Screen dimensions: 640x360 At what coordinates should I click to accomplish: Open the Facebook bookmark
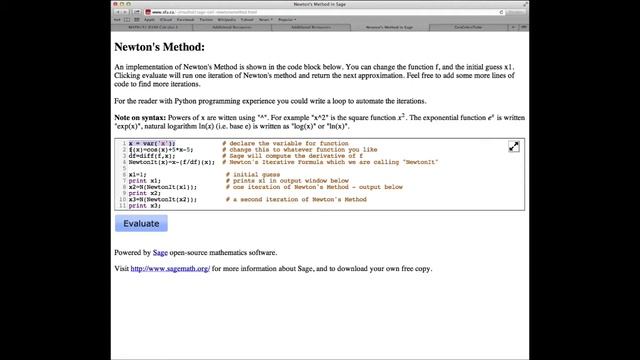[x=185, y=20]
